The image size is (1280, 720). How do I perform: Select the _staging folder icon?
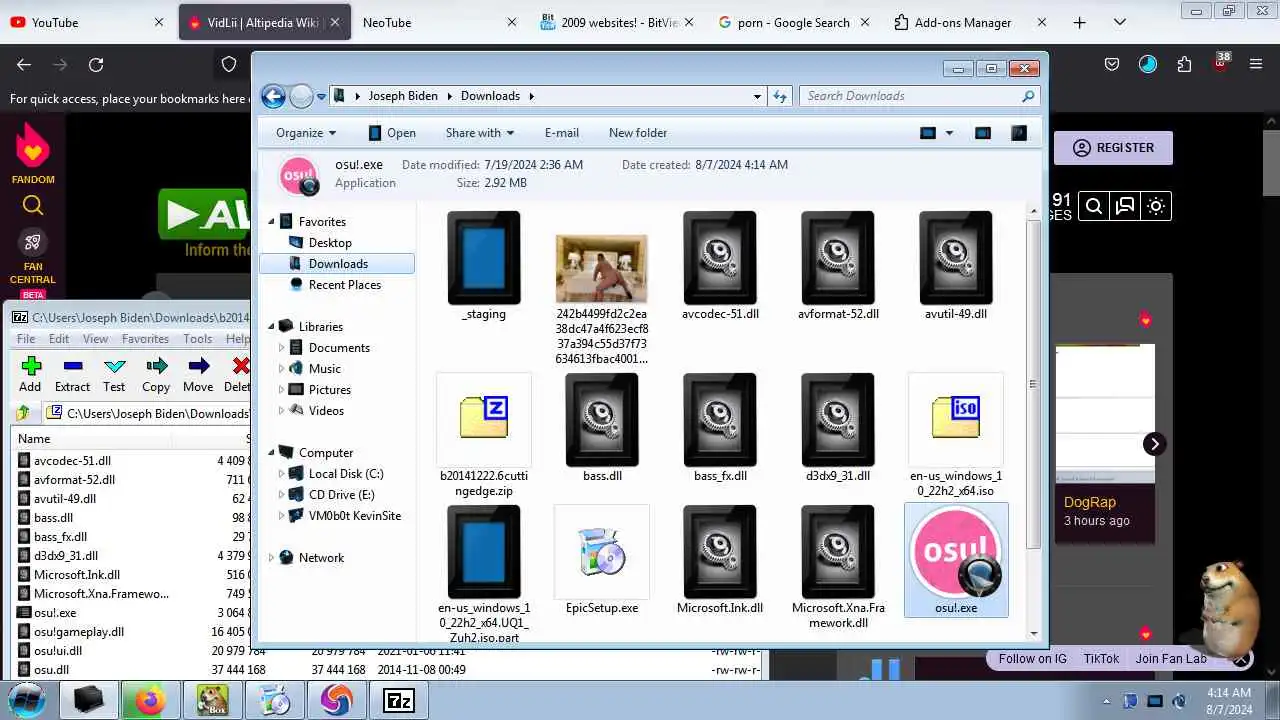click(484, 258)
